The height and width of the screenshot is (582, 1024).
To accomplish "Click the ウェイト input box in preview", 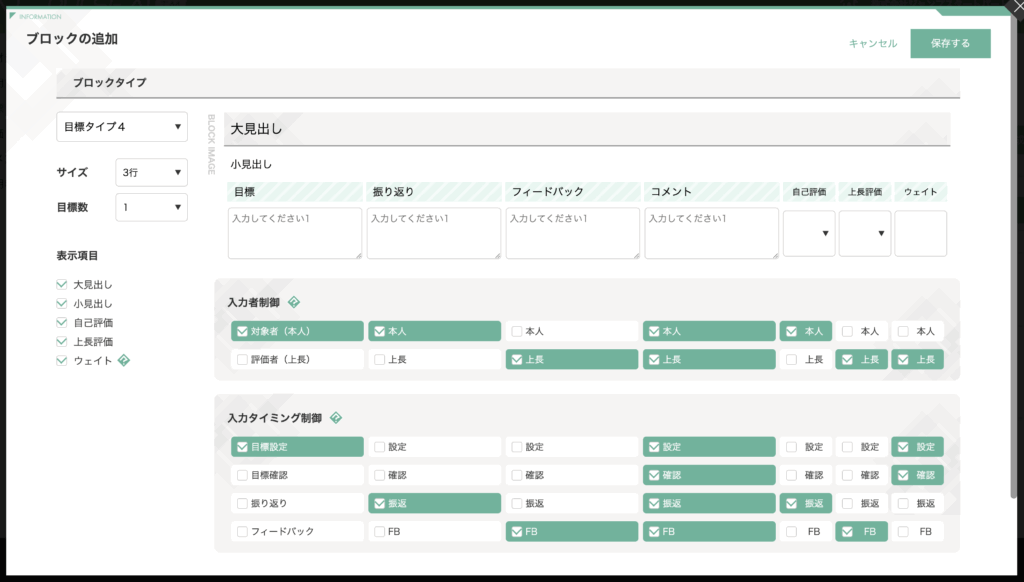I will [x=920, y=233].
